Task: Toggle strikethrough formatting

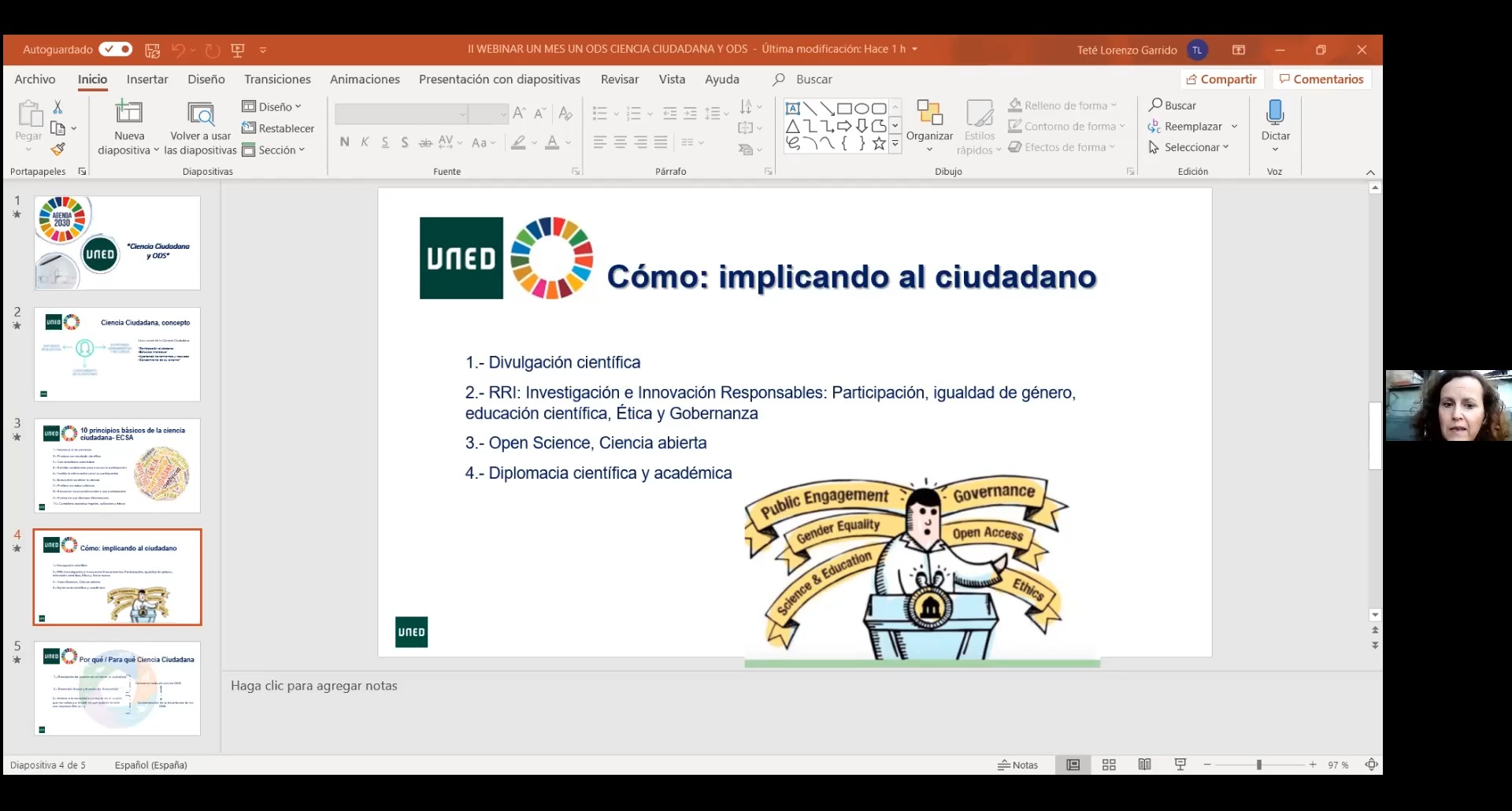Action: point(425,143)
